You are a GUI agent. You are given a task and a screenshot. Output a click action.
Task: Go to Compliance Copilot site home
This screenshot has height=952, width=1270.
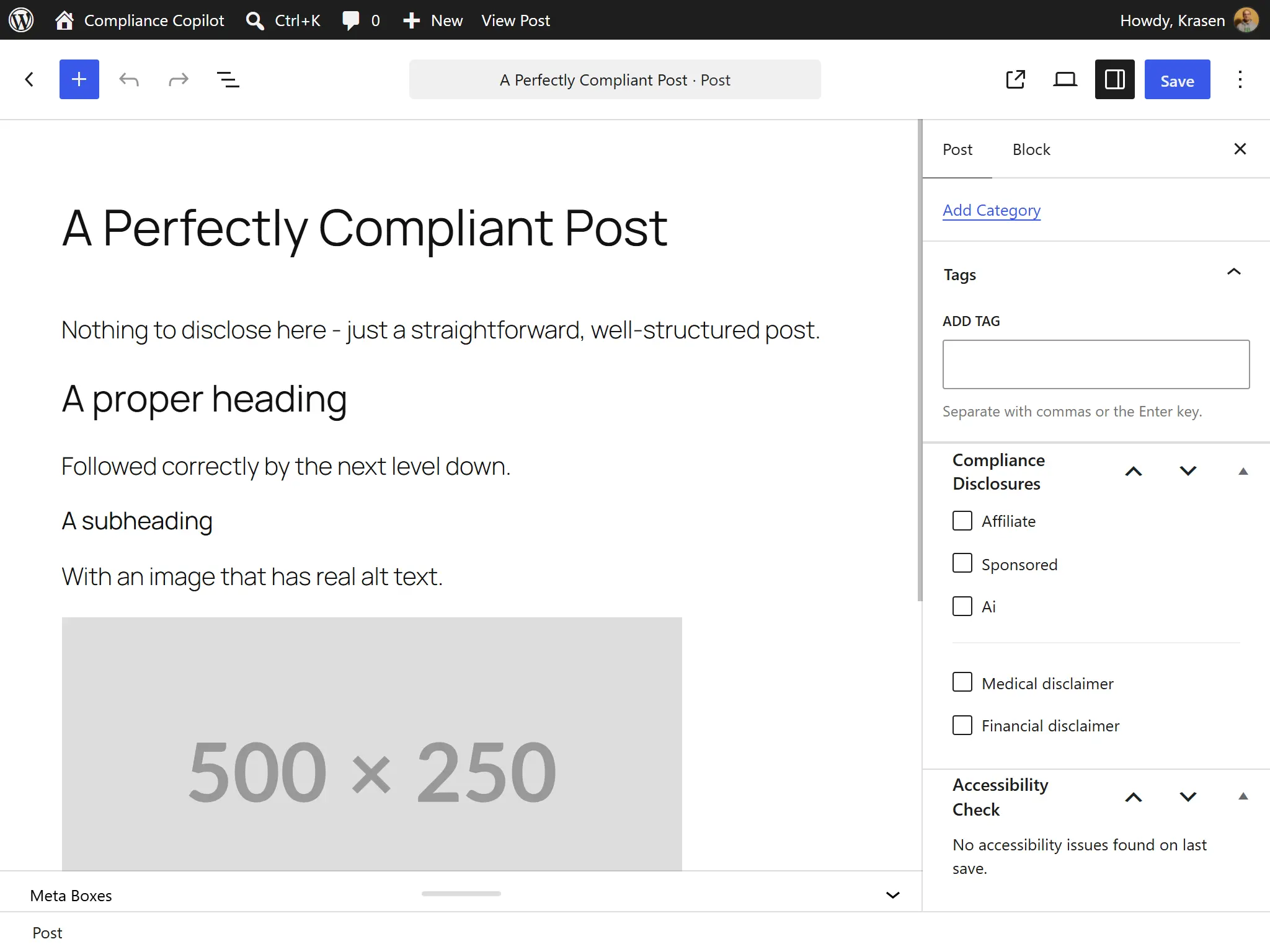[x=140, y=20]
